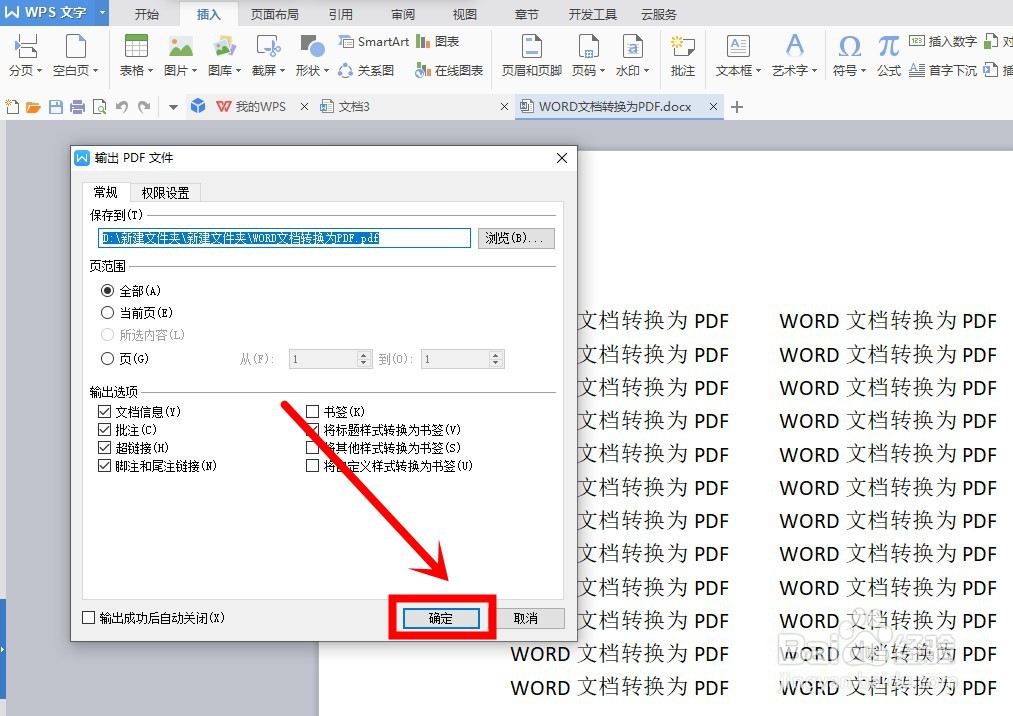Select the 当前页(E) radio button

pyautogui.click(x=107, y=312)
